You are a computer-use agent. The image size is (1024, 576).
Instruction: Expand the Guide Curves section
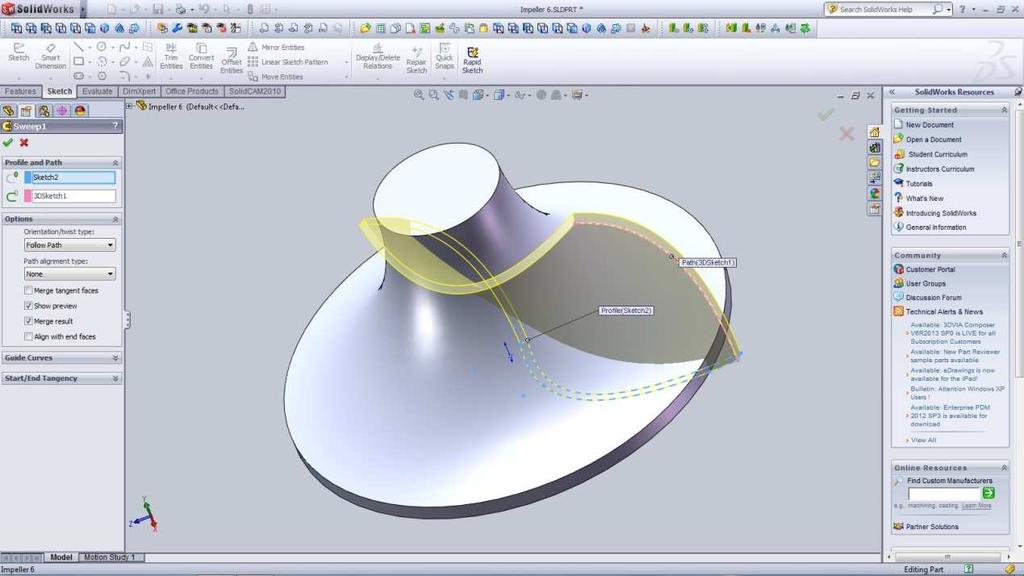[x=116, y=358]
